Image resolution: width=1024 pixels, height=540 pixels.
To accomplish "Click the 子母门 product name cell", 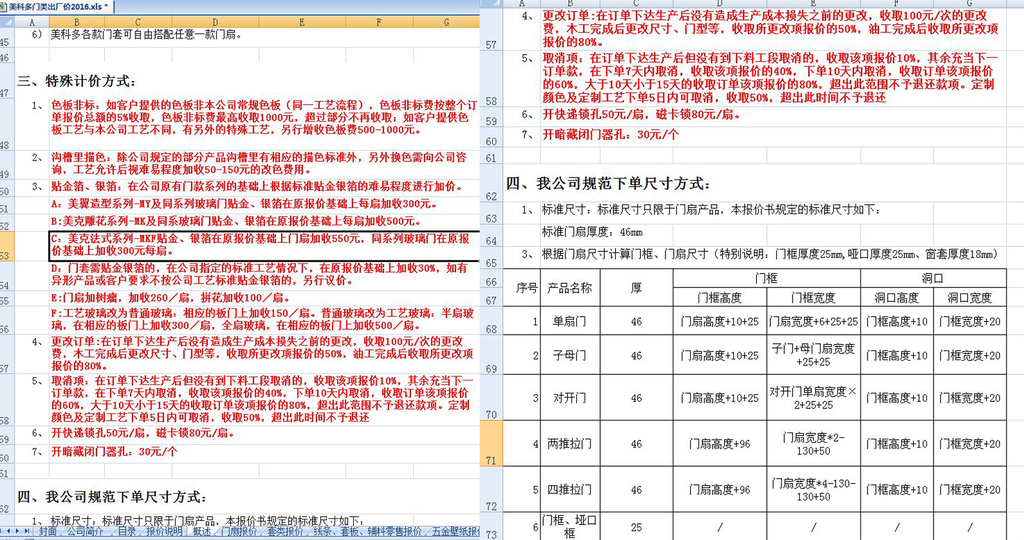I will coord(569,355).
